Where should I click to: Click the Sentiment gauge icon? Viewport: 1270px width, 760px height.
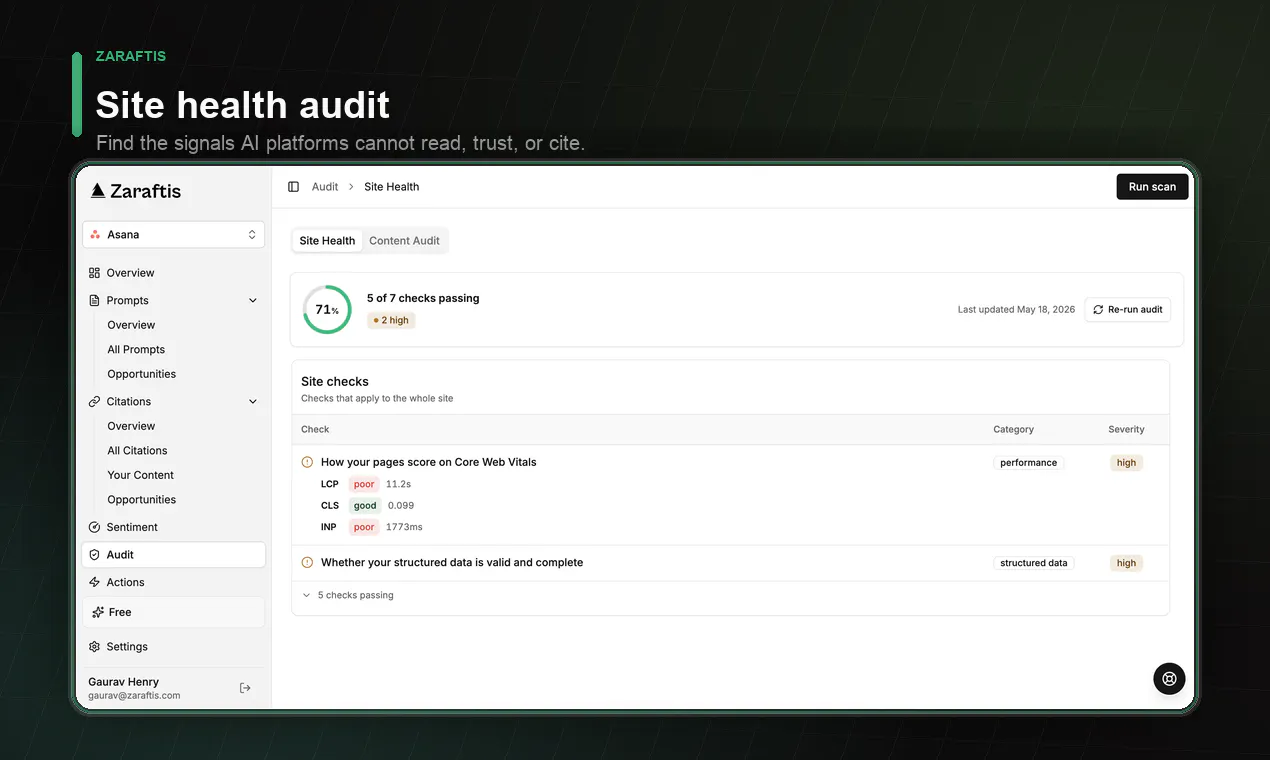point(94,527)
